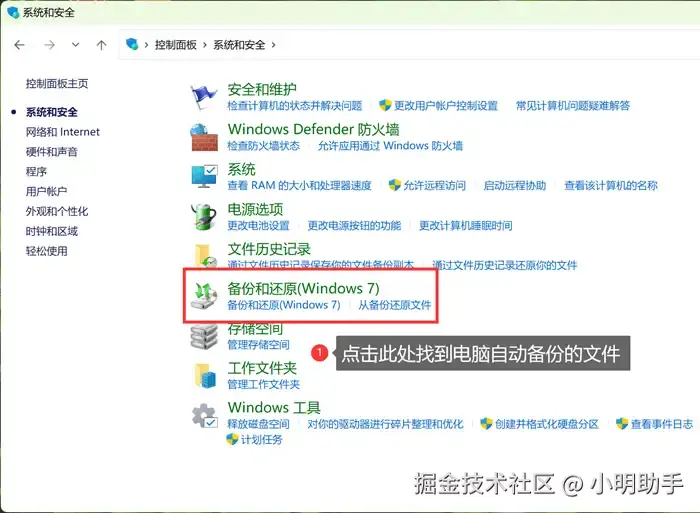Open 控制面板主页 in the sidebar
This screenshot has width=700, height=513.
click(x=57, y=83)
